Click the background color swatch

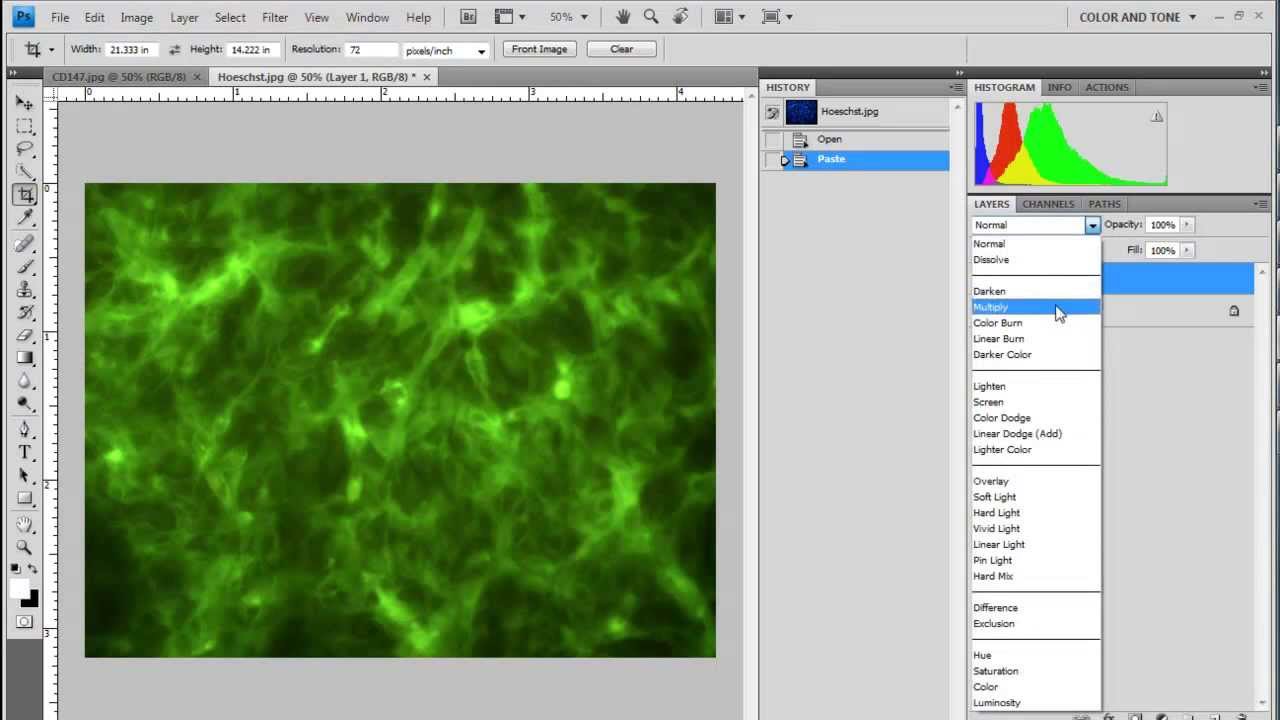(x=32, y=600)
